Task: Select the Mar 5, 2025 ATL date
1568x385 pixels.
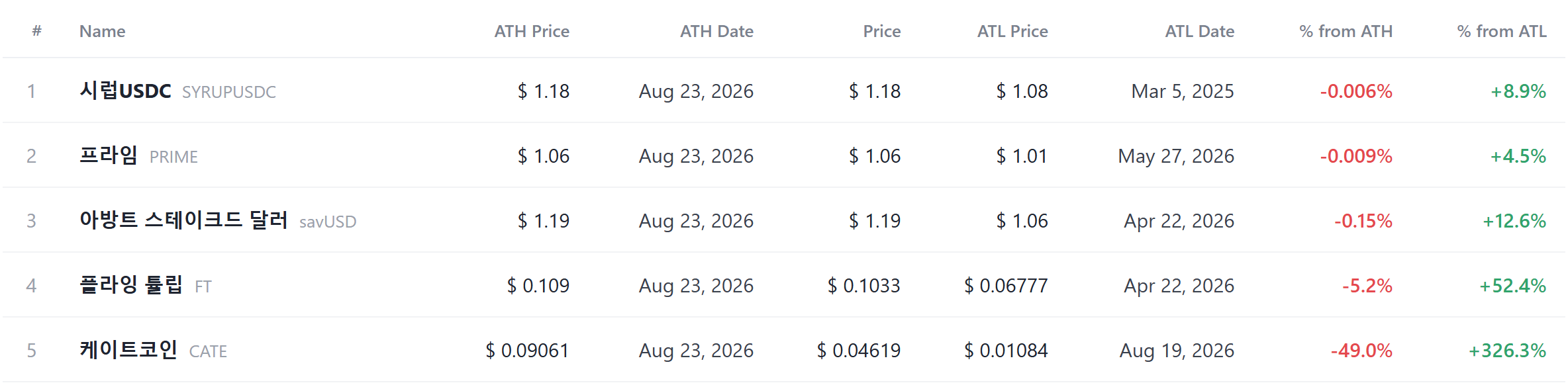Action: tap(1183, 91)
